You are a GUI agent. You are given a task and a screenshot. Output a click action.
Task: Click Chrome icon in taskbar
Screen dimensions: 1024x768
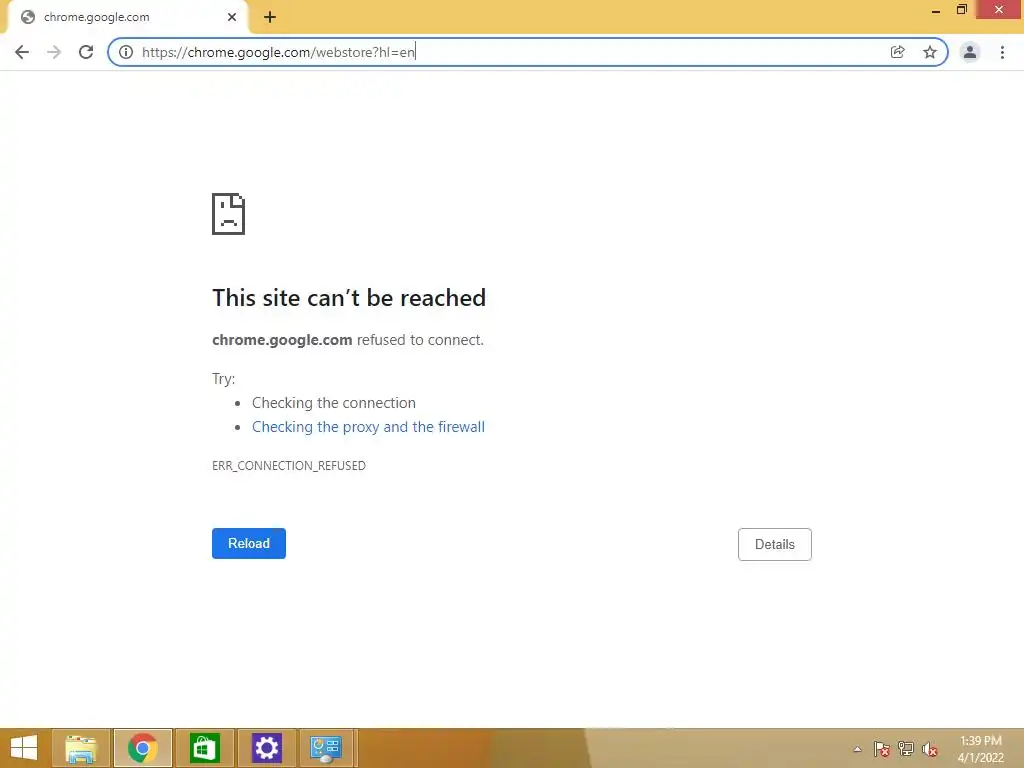143,748
